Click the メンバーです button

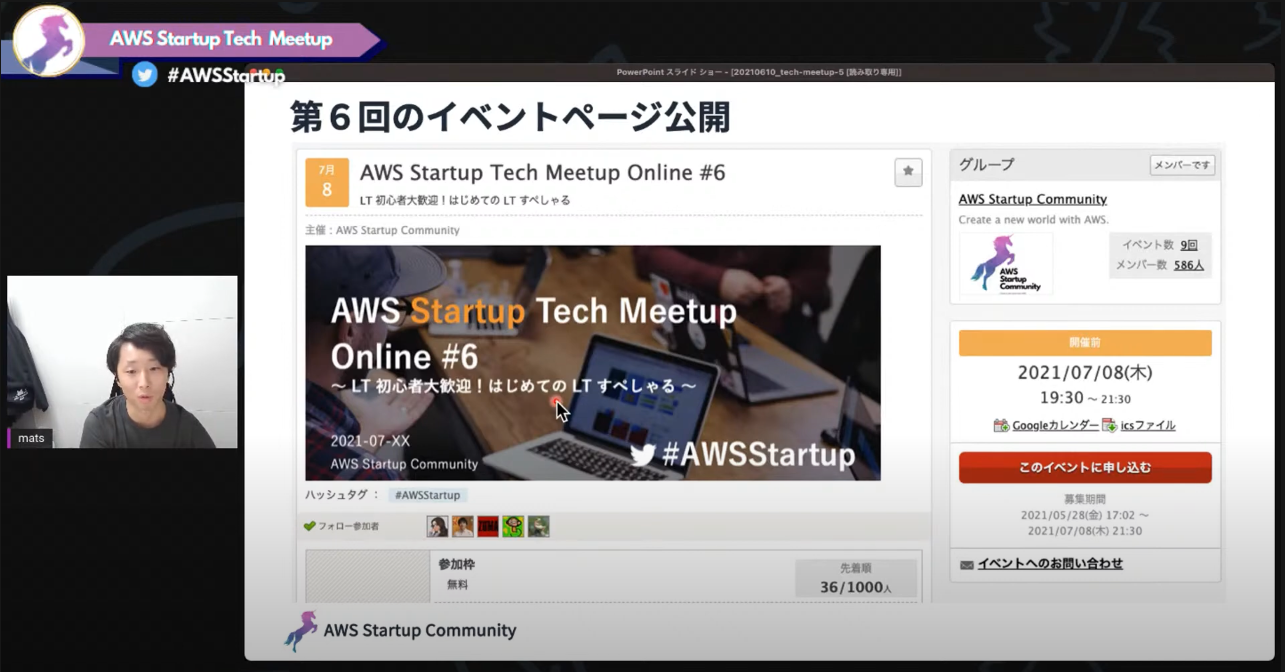tap(1182, 165)
